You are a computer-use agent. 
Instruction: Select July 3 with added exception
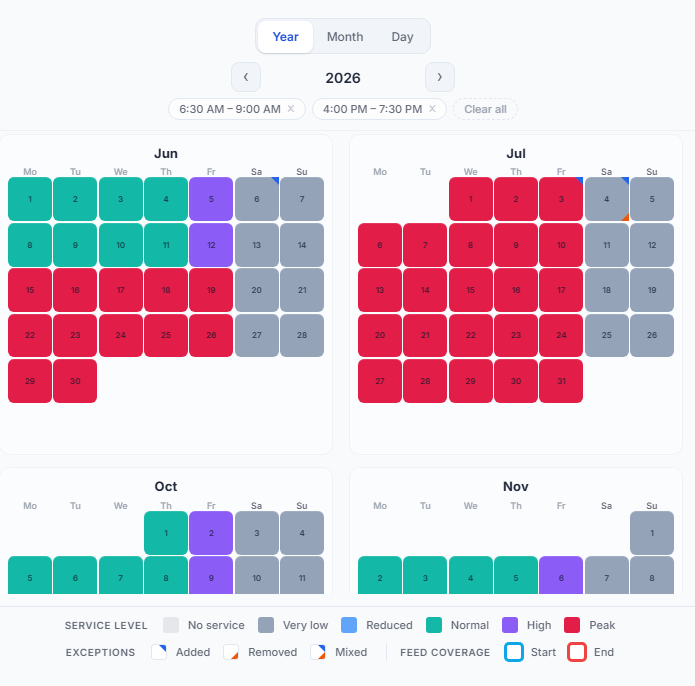[561, 199]
